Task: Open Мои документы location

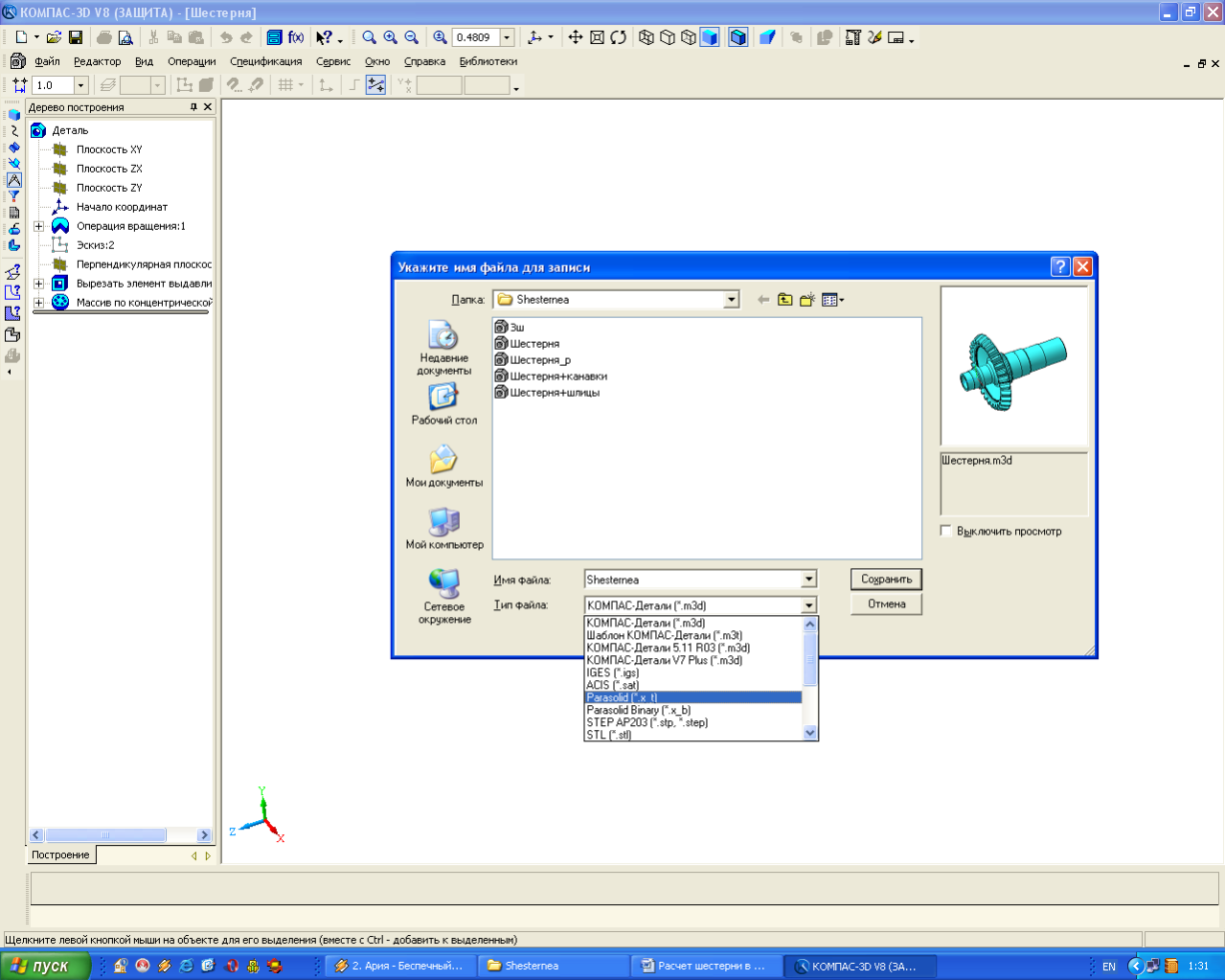Action: 444,467
